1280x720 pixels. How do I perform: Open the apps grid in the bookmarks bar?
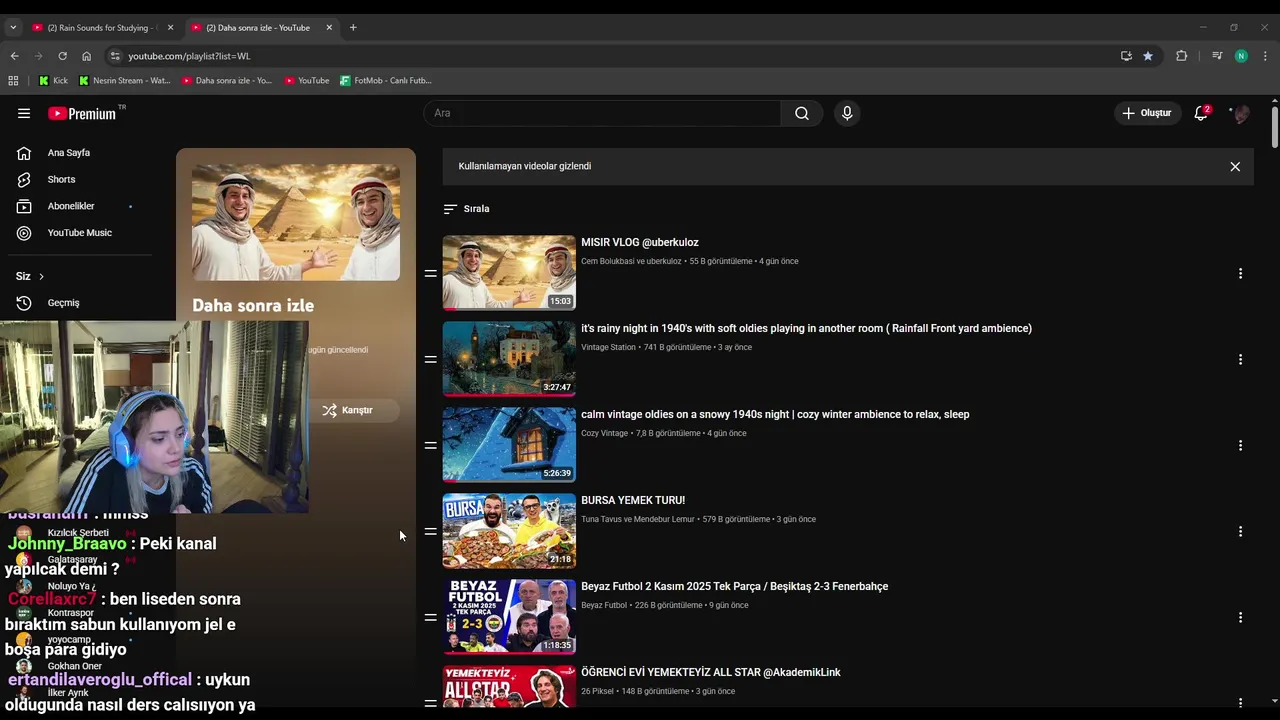pyautogui.click(x=13, y=80)
